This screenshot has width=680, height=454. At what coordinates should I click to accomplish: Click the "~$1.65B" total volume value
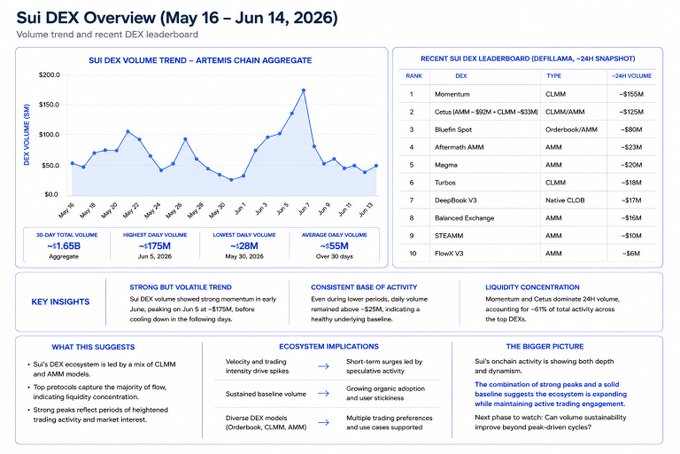click(64, 246)
